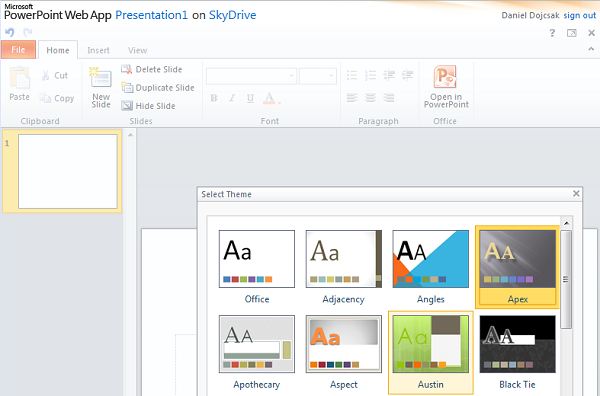Switch to the Home tab
This screenshot has height=396, width=600.
click(58, 50)
